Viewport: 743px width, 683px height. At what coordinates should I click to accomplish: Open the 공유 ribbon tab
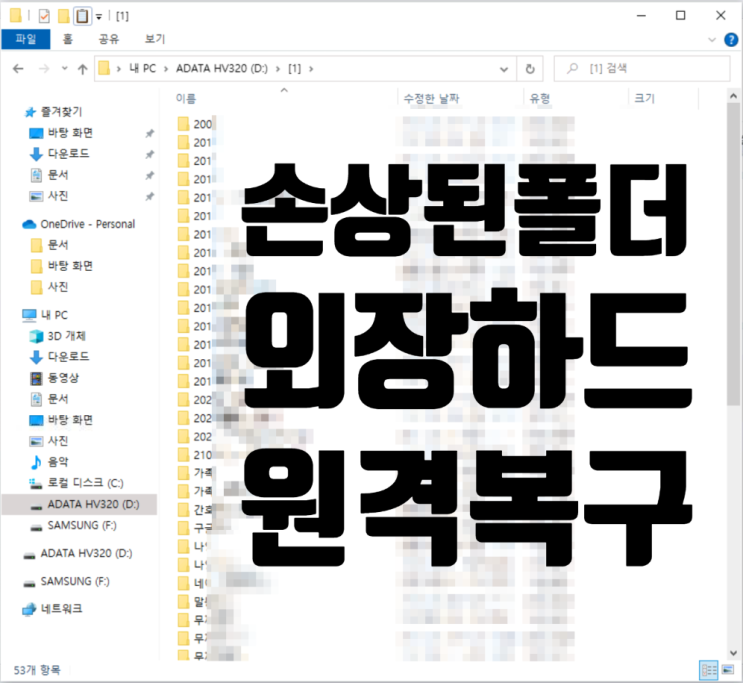[109, 39]
